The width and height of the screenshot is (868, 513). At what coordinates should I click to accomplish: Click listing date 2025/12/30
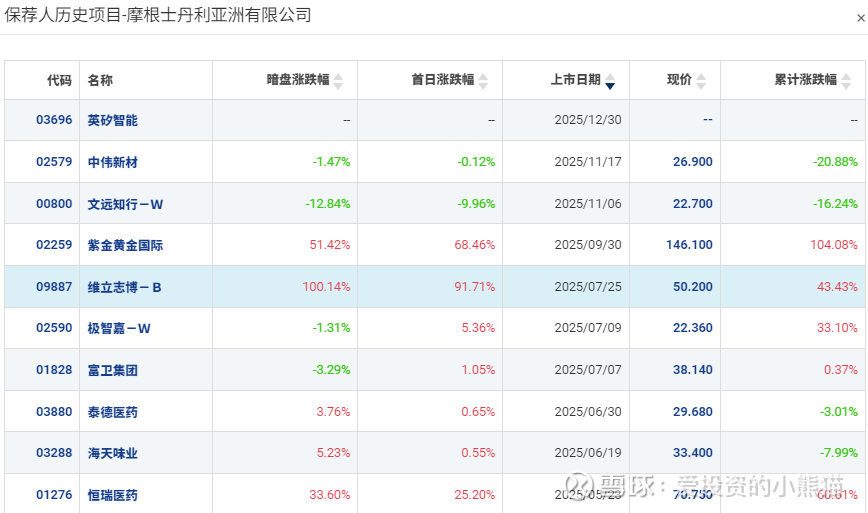tap(588, 120)
